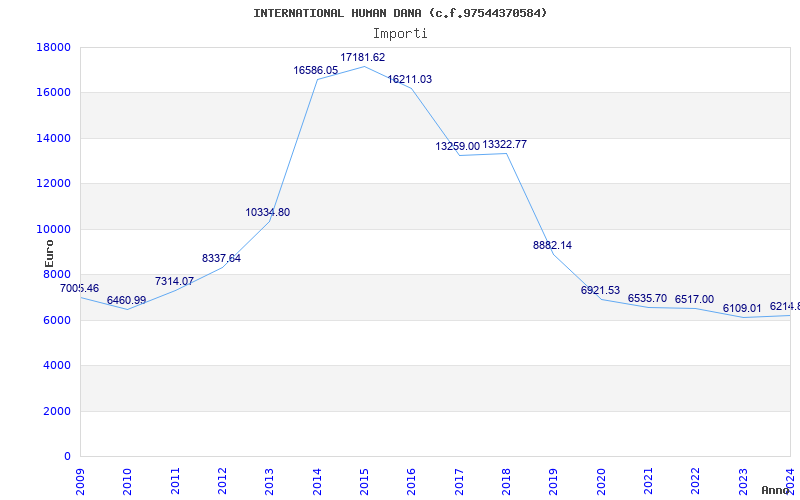Screen dimensions: 800x500
Task: Select the 7314.07 data label
Action: point(174,281)
